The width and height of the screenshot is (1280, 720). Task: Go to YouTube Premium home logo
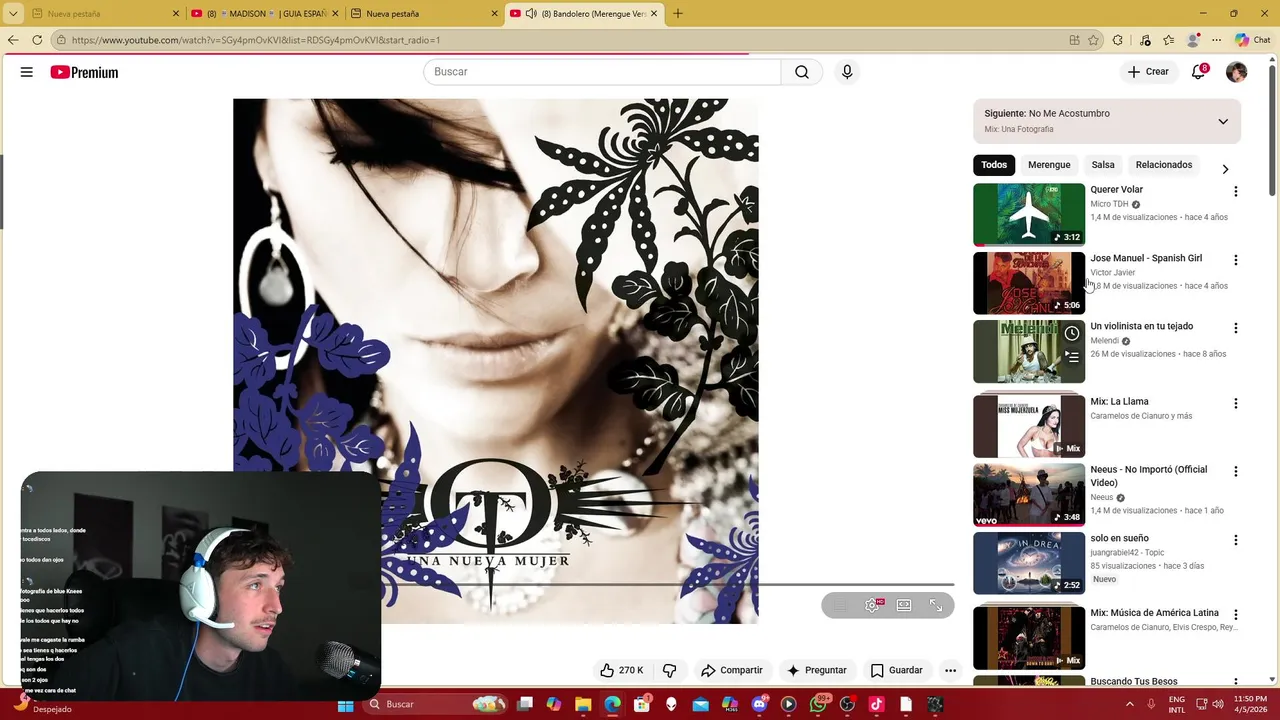click(84, 72)
